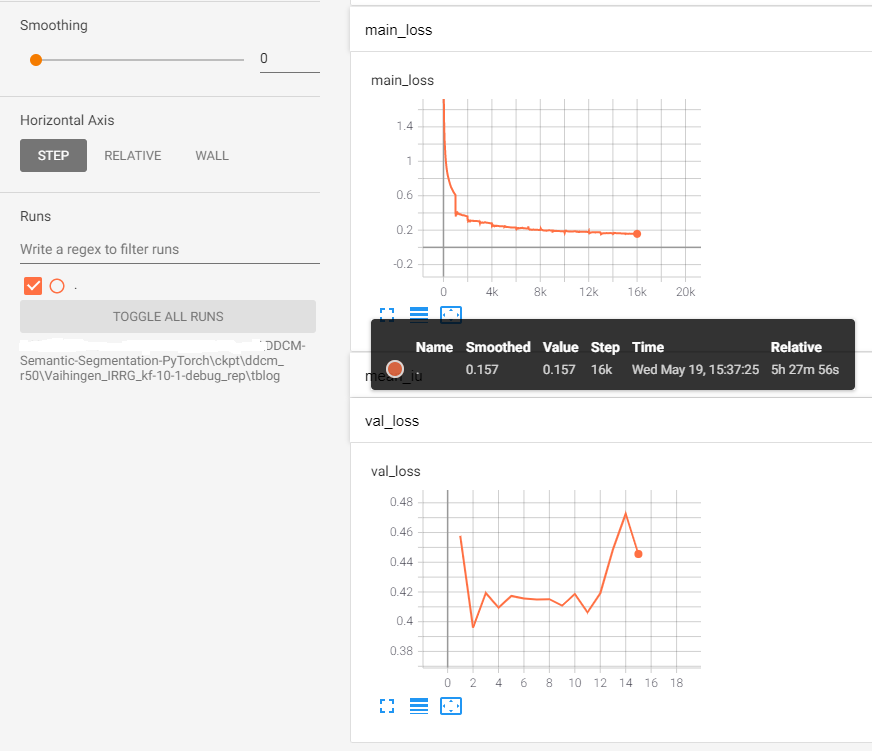Image resolution: width=872 pixels, height=751 pixels.
Task: Expand the val_loss chart to full size
Action: 387,706
